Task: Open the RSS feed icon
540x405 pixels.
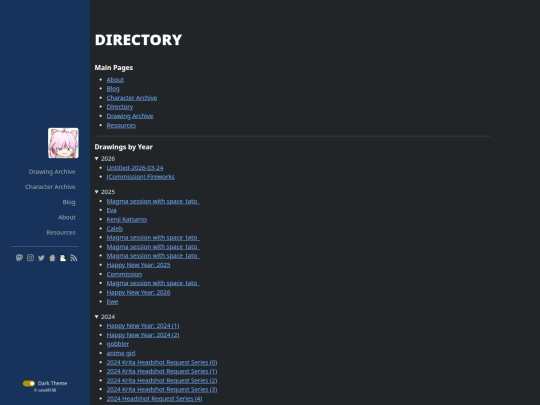Action: point(74,258)
